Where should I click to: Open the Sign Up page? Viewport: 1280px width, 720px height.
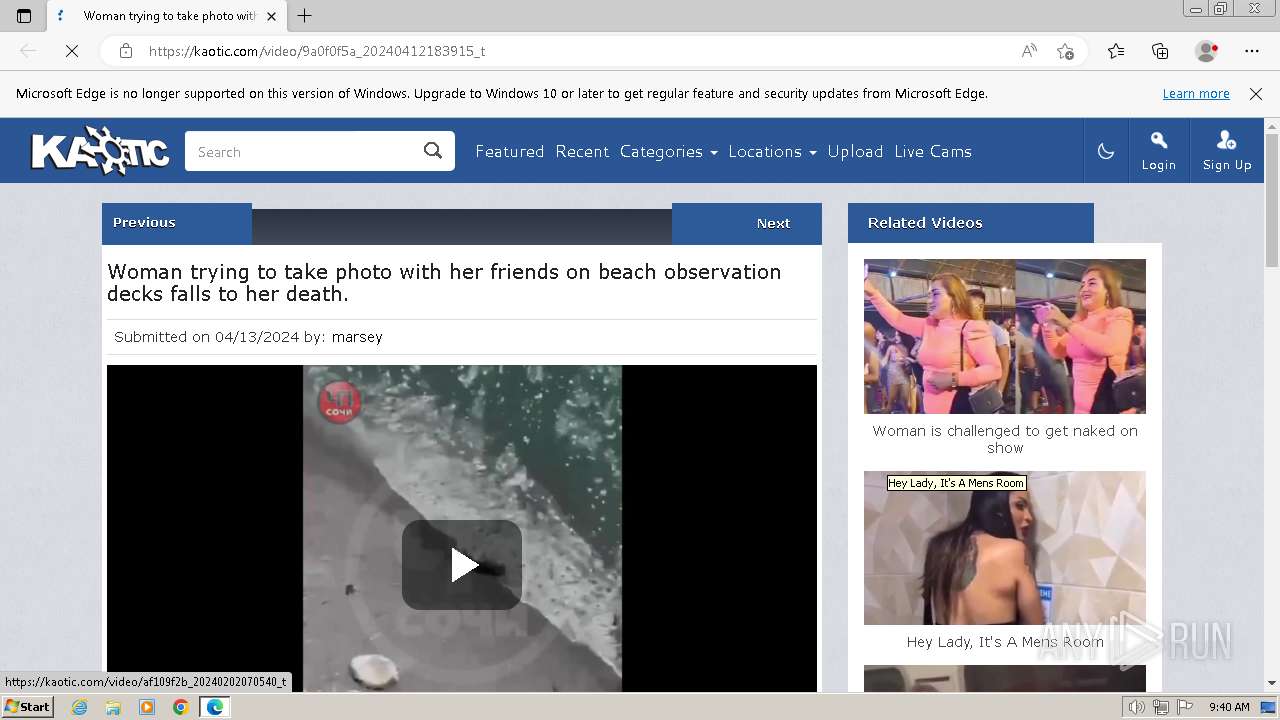pyautogui.click(x=1227, y=151)
